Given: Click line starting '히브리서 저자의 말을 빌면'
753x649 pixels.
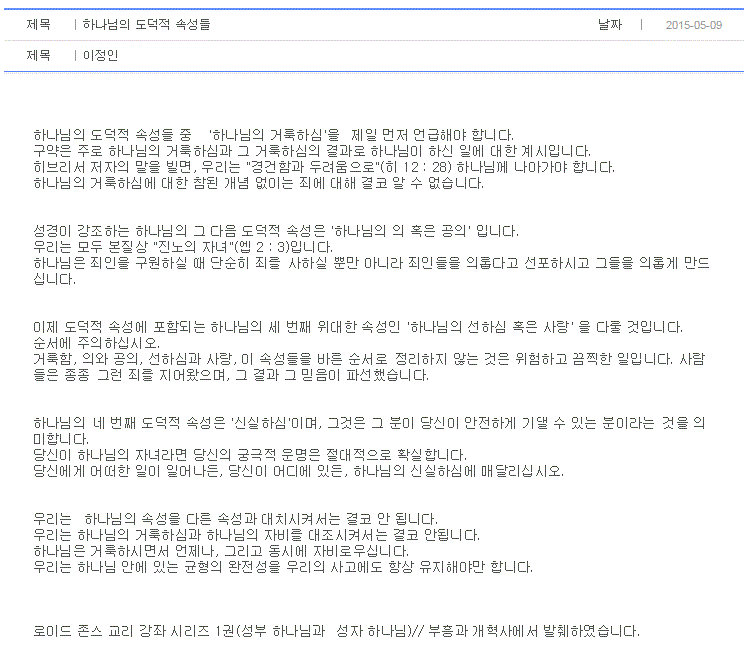Looking at the screenshot, I should (324, 167).
